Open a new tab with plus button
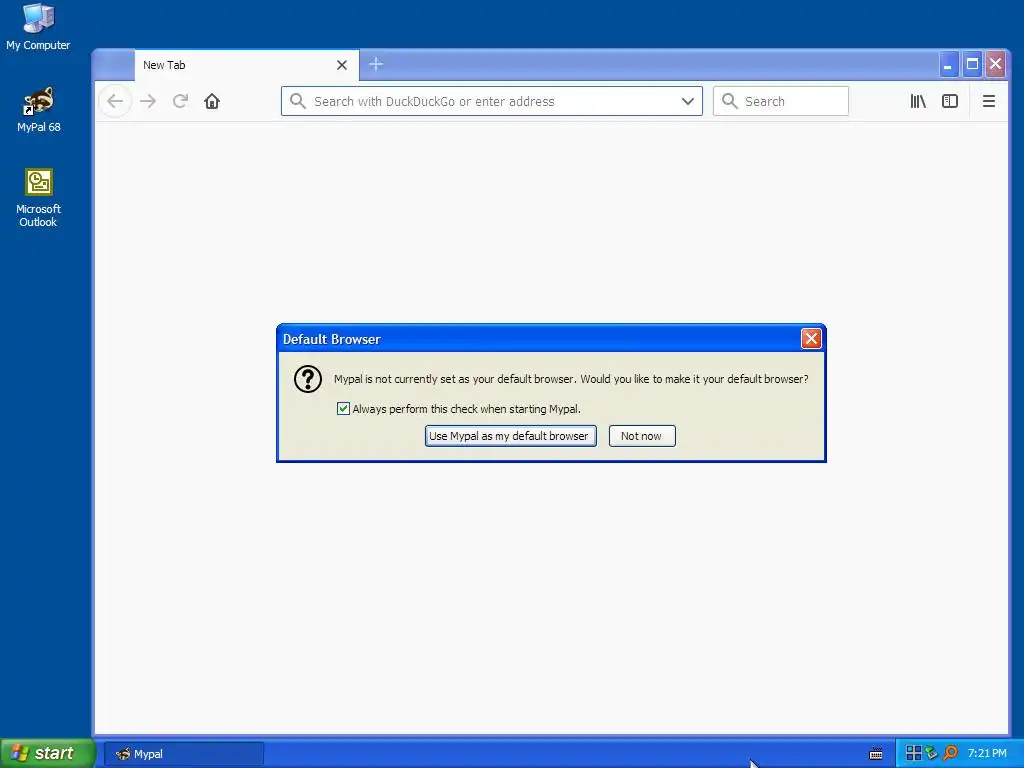This screenshot has width=1024, height=768. (376, 64)
